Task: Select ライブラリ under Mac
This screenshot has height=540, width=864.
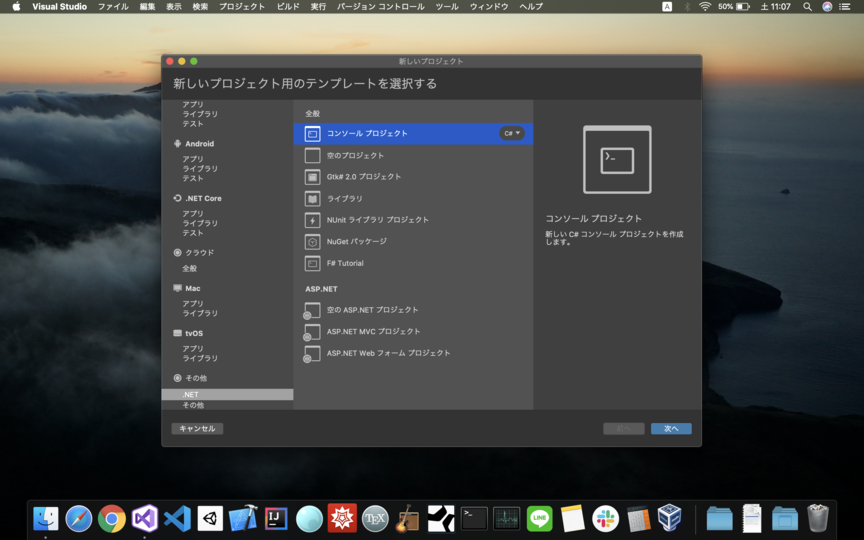Action: (200, 314)
